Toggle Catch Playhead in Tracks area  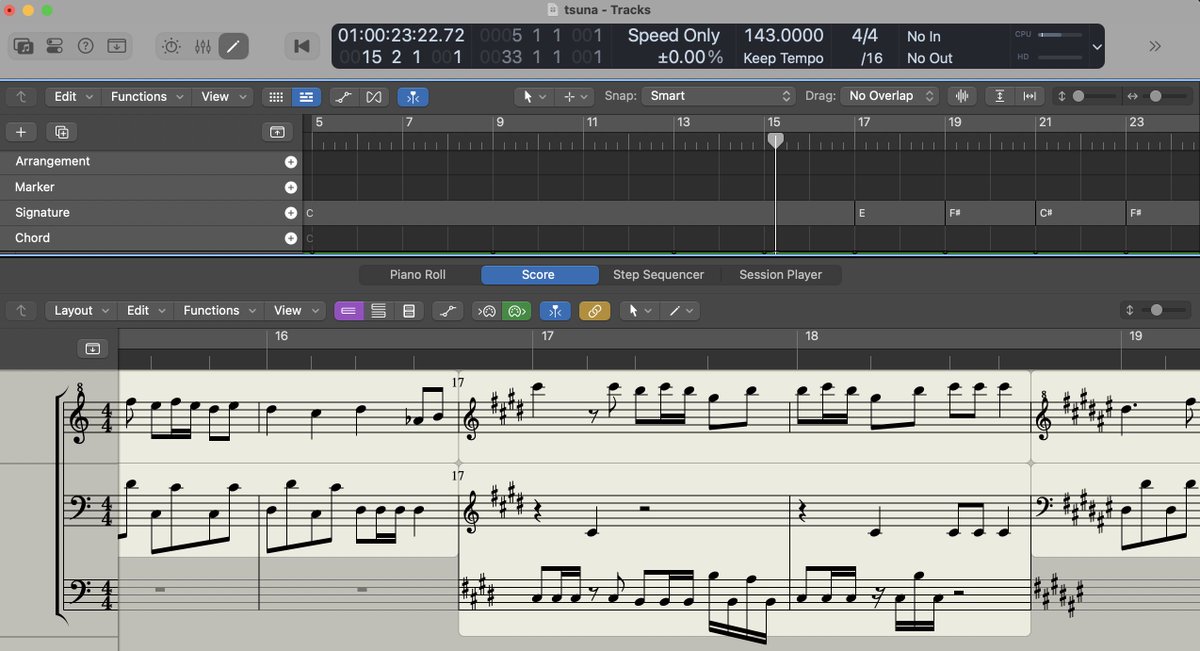(413, 97)
